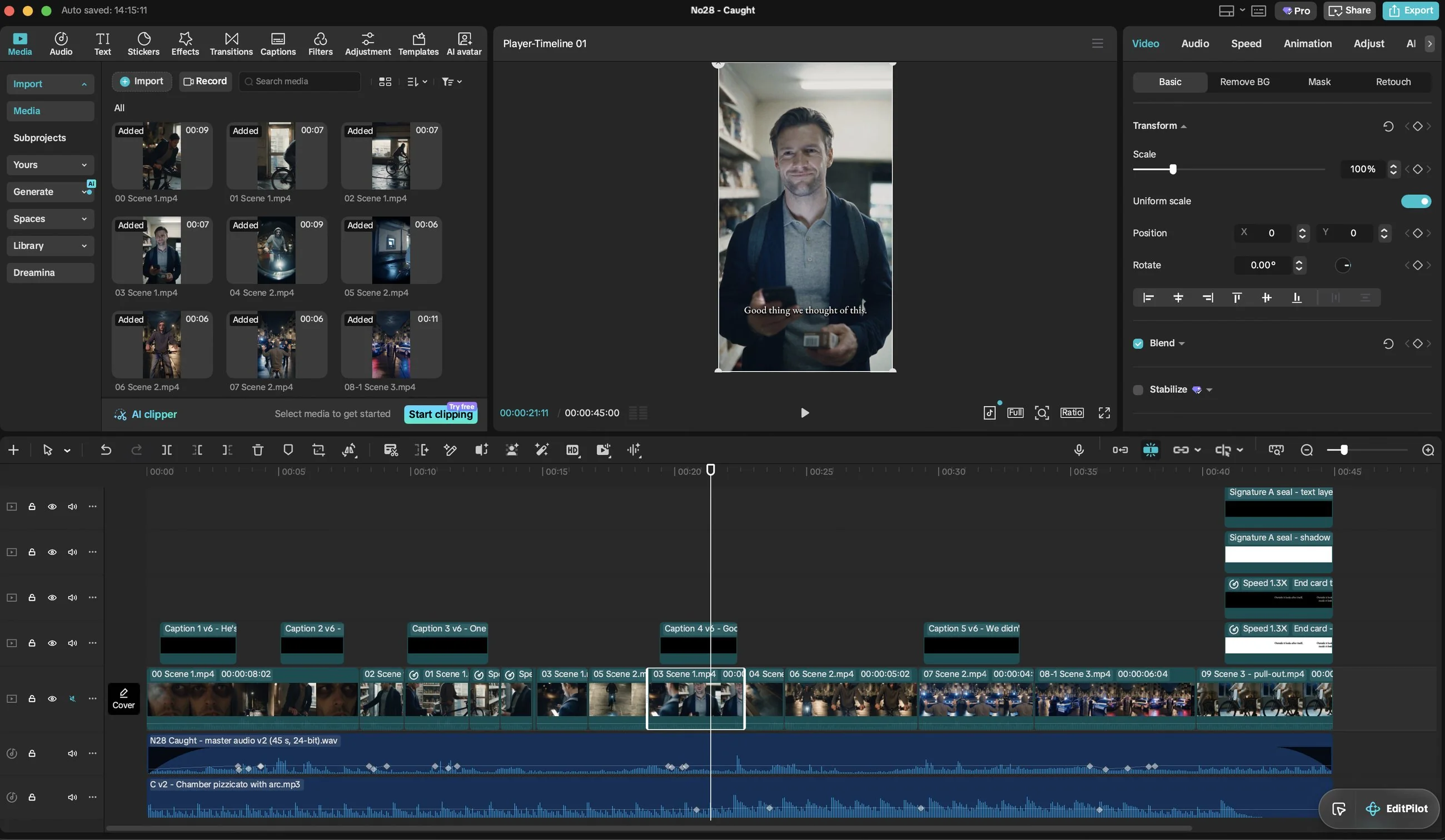The image size is (1445, 840).
Task: Select the 04 Scene 2.mp4 thumbnail
Action: (x=276, y=250)
